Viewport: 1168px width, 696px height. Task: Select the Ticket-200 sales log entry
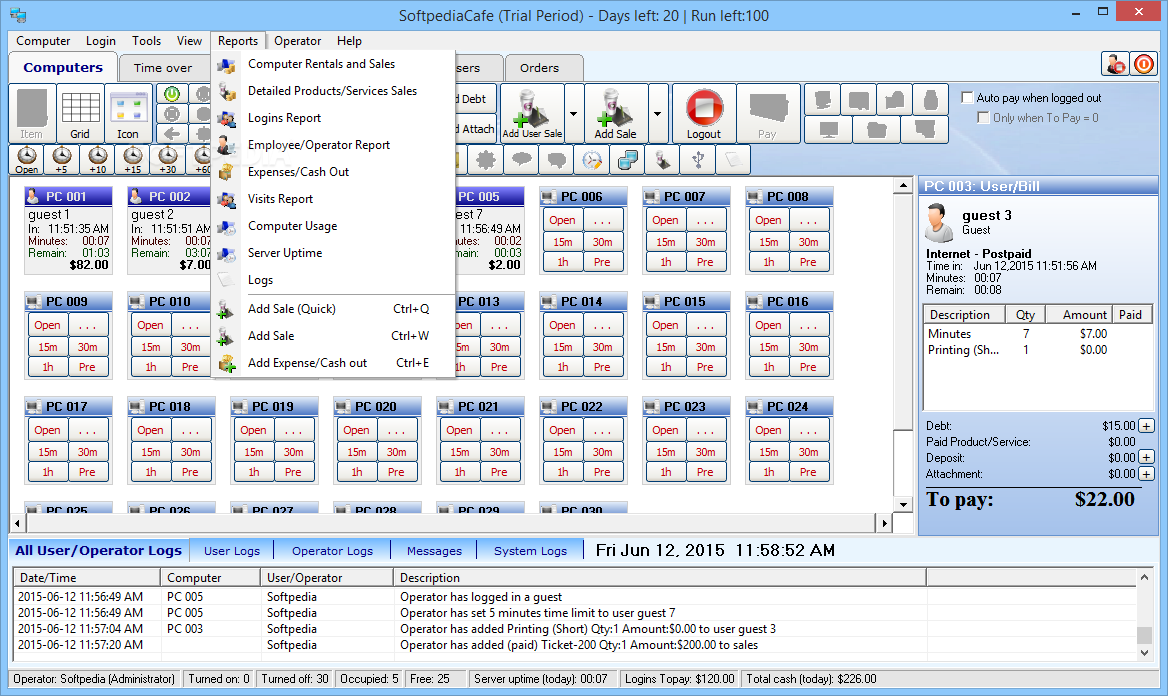pyautogui.click(x=574, y=645)
